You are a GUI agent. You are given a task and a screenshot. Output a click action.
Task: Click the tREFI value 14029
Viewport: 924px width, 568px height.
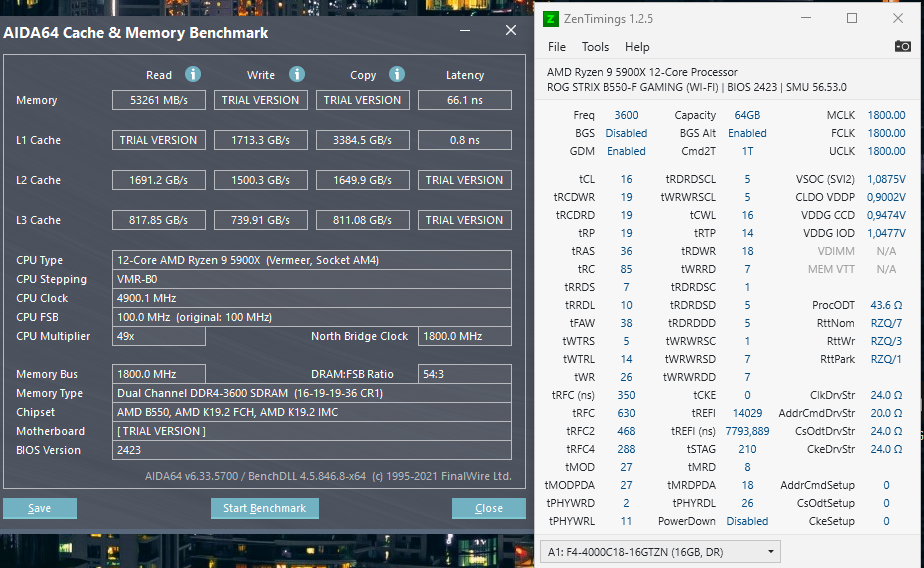[x=747, y=413]
